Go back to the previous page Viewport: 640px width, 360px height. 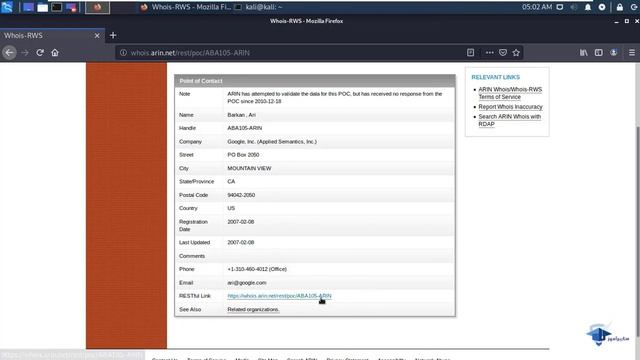[x=9, y=53]
